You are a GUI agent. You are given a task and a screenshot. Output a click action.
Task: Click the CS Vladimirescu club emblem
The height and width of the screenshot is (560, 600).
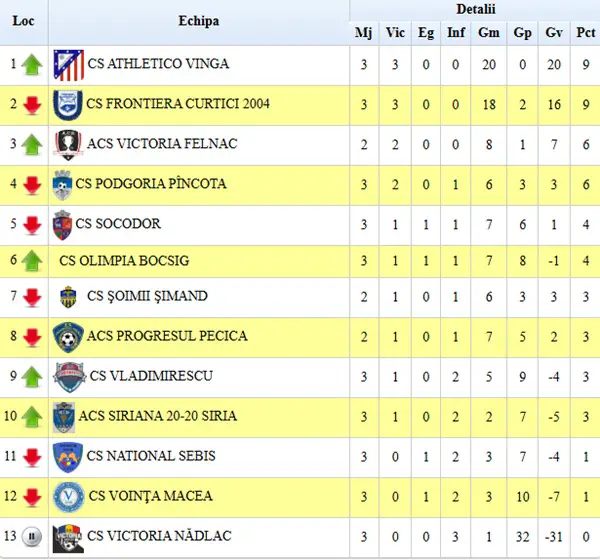[70, 377]
